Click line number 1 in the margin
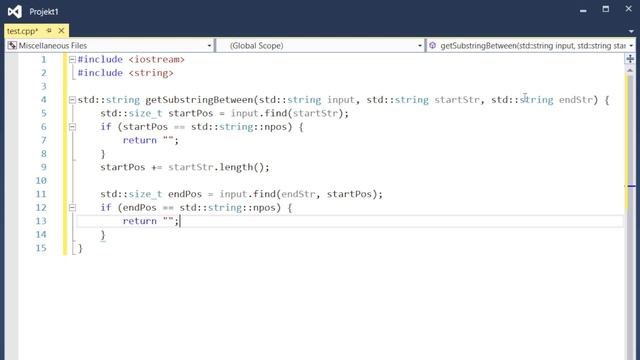 [x=43, y=60]
